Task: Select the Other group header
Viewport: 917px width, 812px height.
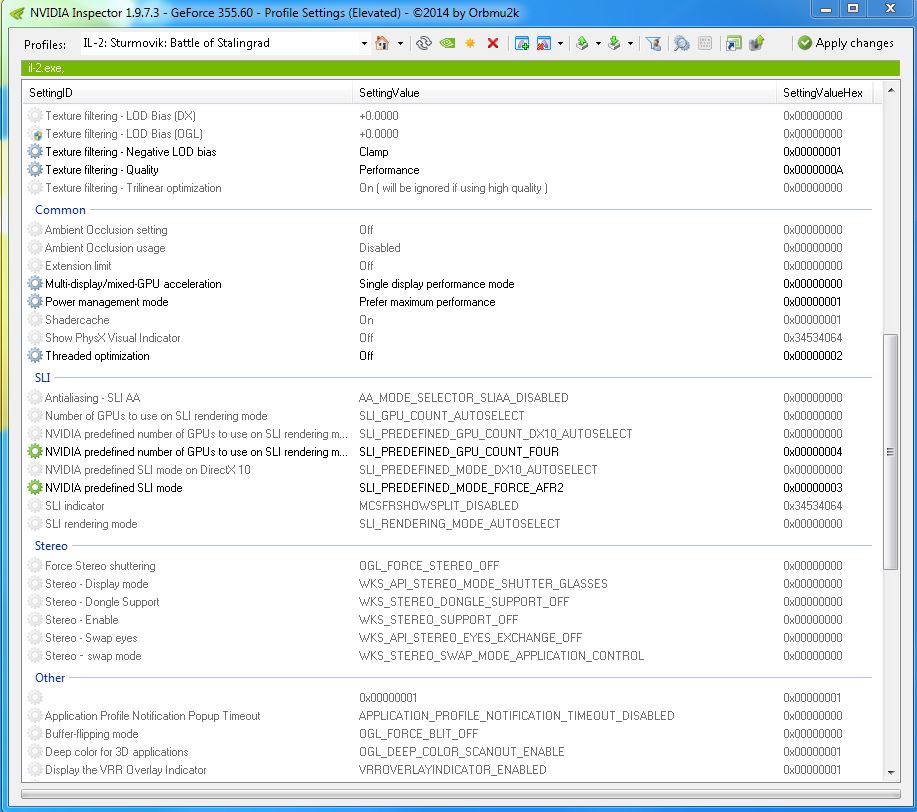Action: (50, 677)
